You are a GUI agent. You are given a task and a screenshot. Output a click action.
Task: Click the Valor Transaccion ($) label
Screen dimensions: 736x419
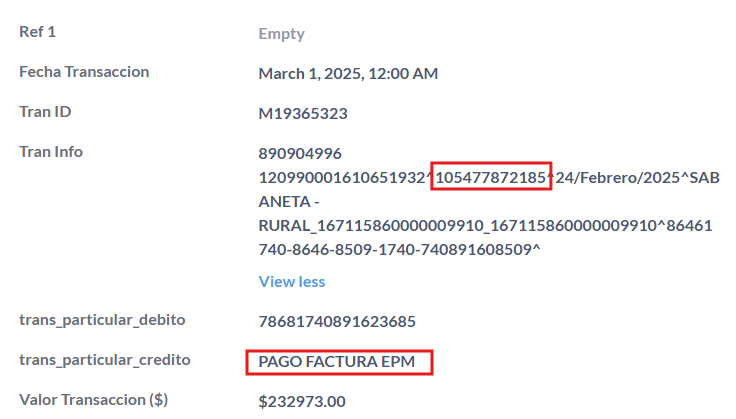click(93, 400)
